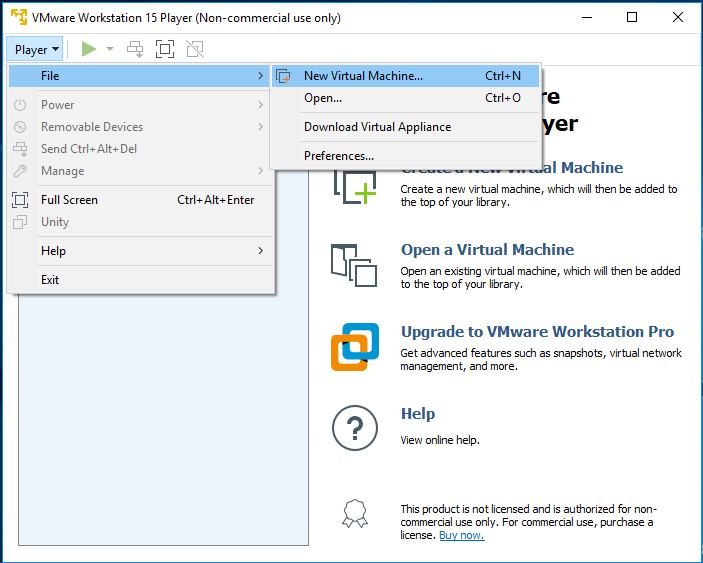Click Upgrade to VMware Workstation Pro heading
The image size is (703, 563).
tap(537, 332)
